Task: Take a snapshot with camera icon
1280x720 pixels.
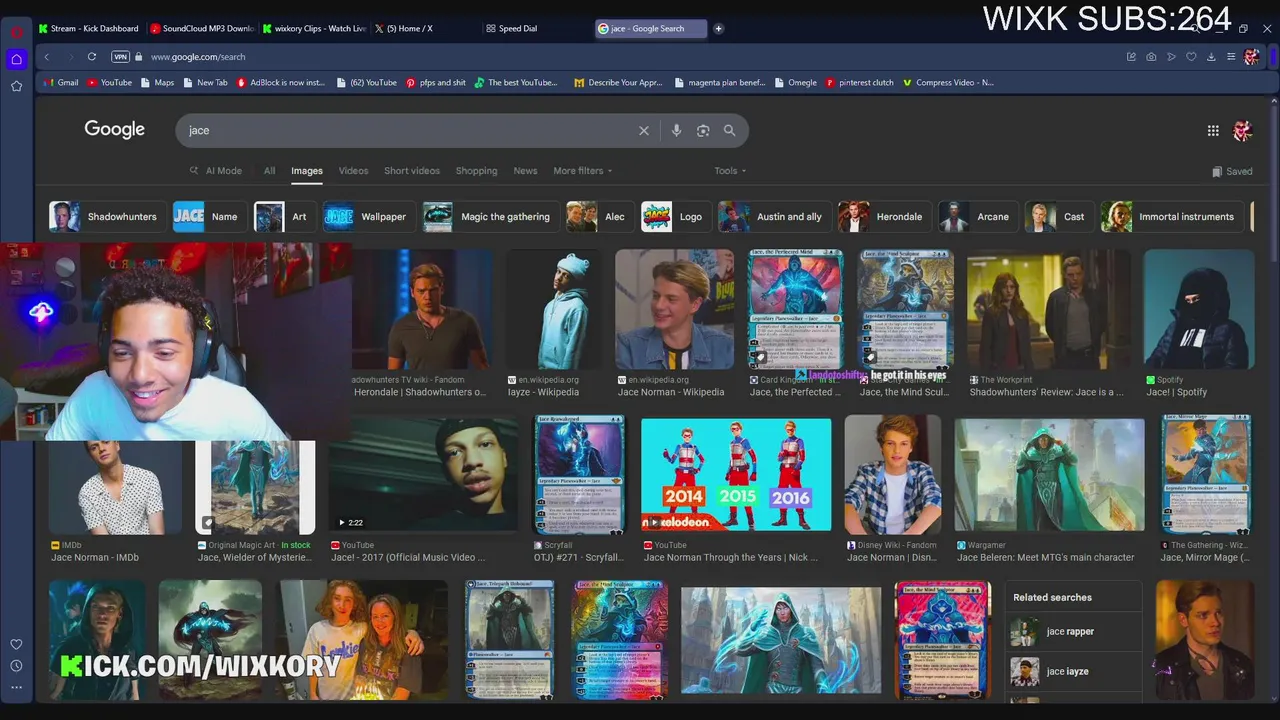Action: coord(1151,57)
